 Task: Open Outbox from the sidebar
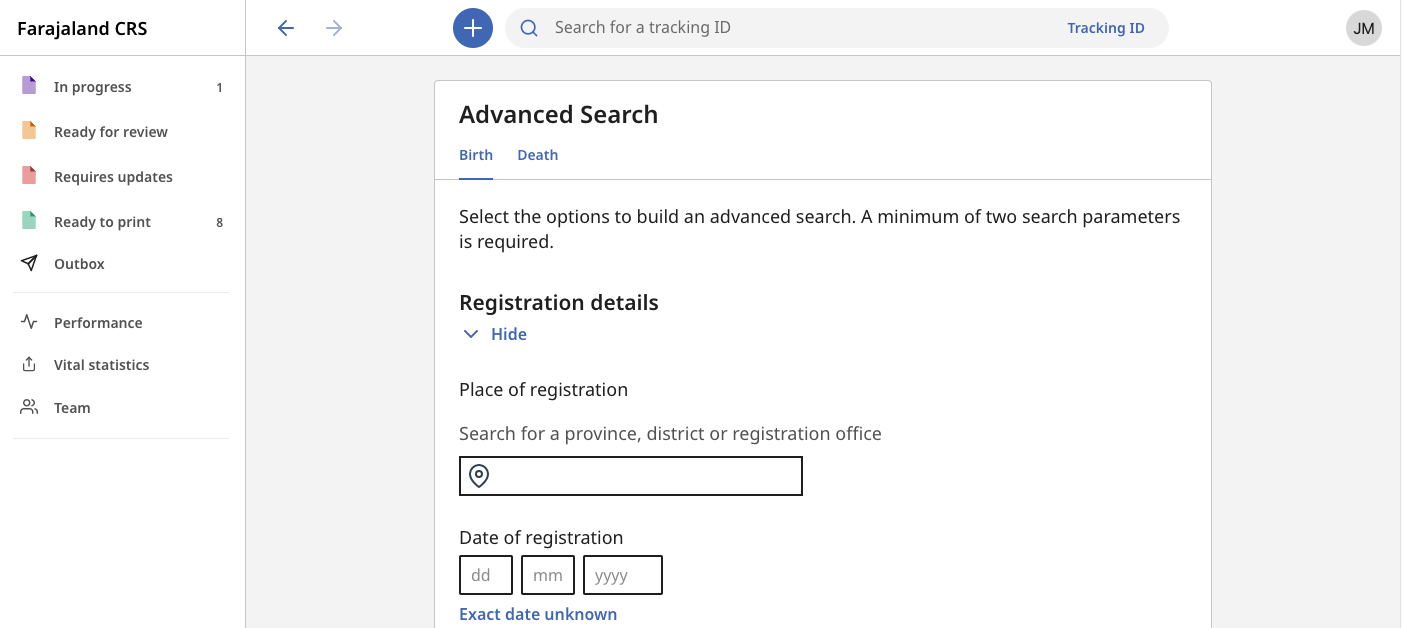79,264
